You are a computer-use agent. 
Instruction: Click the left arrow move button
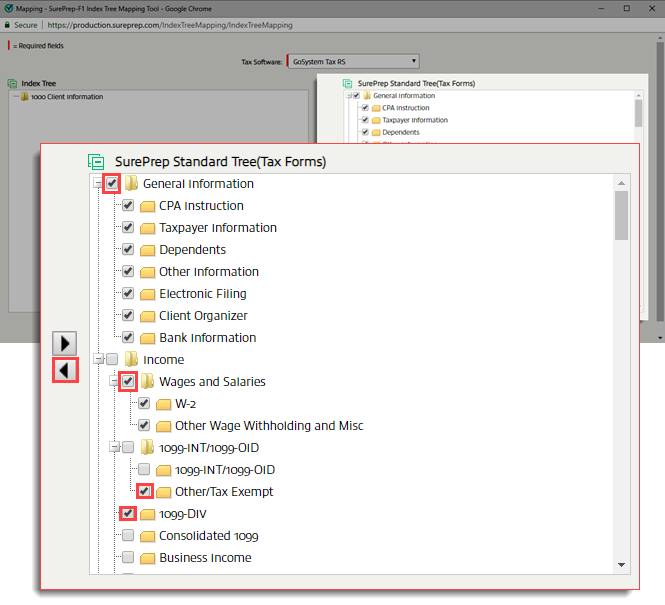(65, 370)
